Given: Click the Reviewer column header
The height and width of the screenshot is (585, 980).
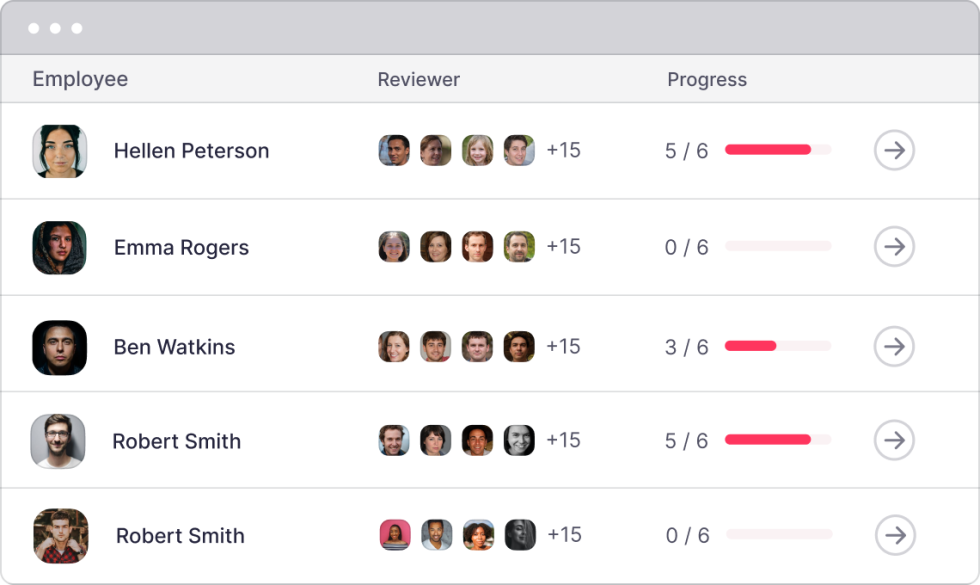Looking at the screenshot, I should tap(418, 79).
